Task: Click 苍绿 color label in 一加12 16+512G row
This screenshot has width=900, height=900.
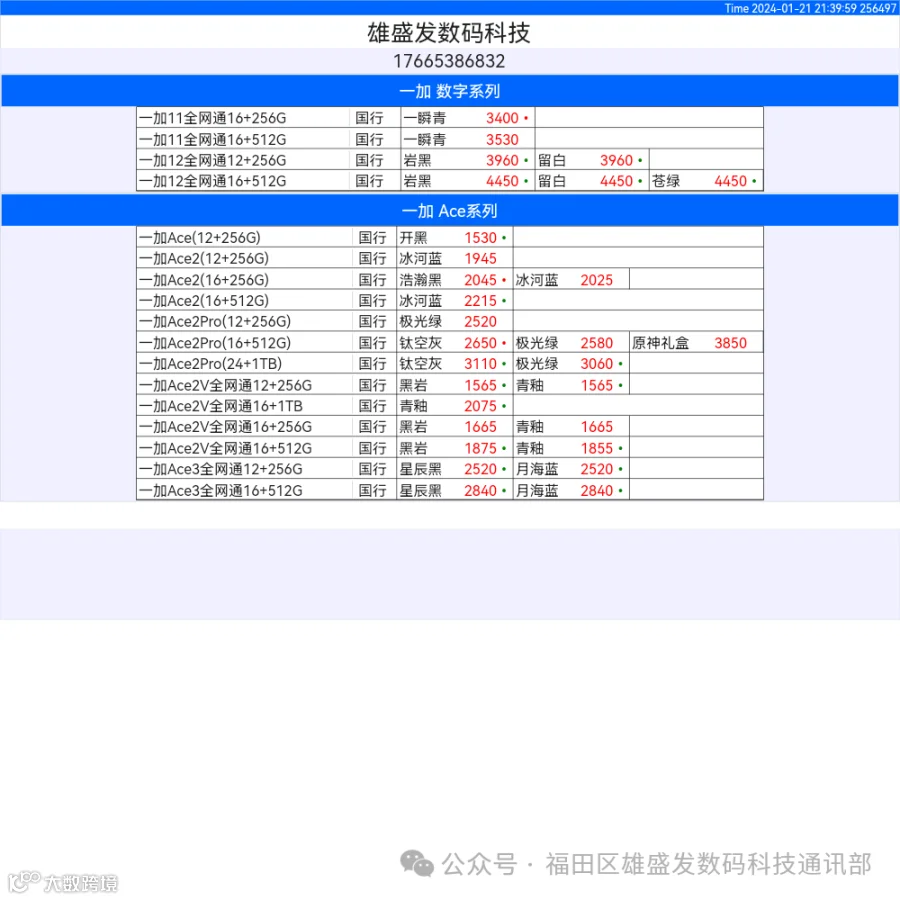Action: pyautogui.click(x=666, y=181)
